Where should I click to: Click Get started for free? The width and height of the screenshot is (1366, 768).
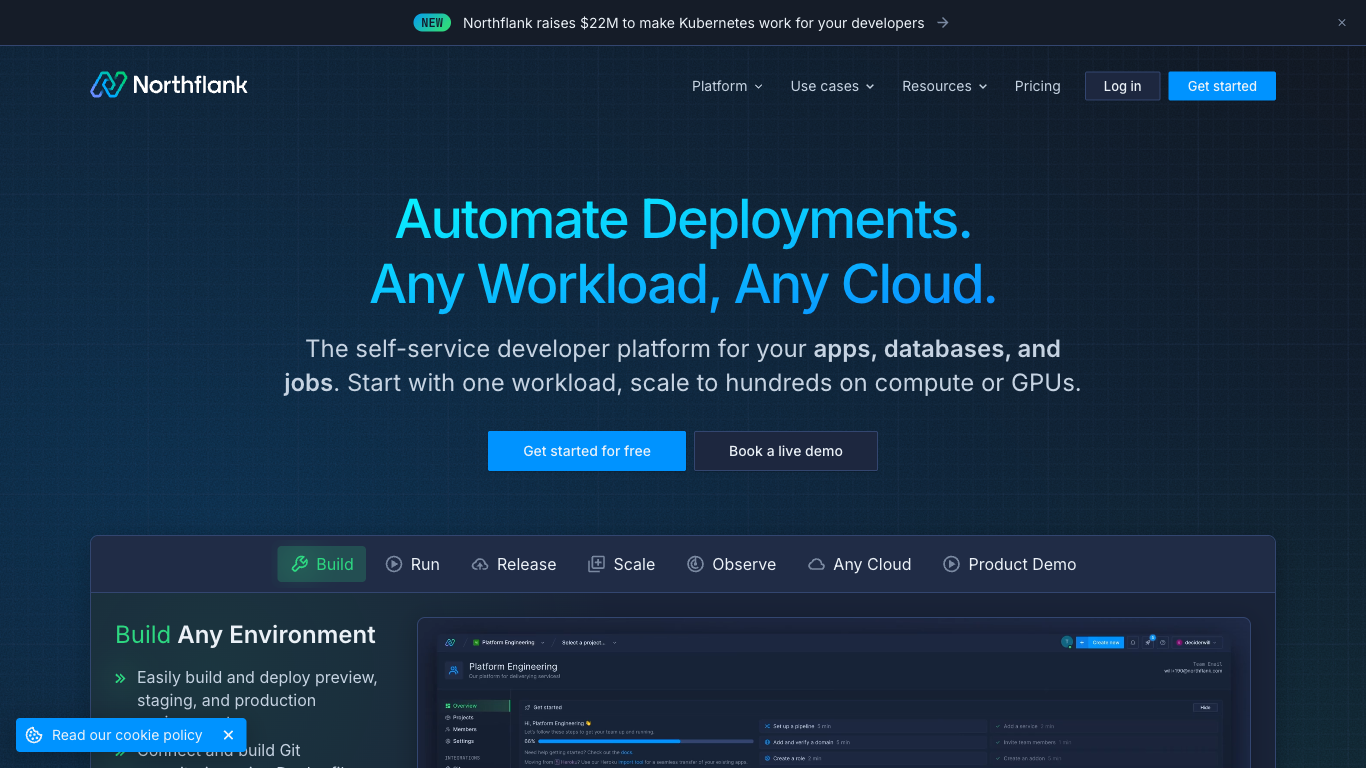(x=587, y=451)
